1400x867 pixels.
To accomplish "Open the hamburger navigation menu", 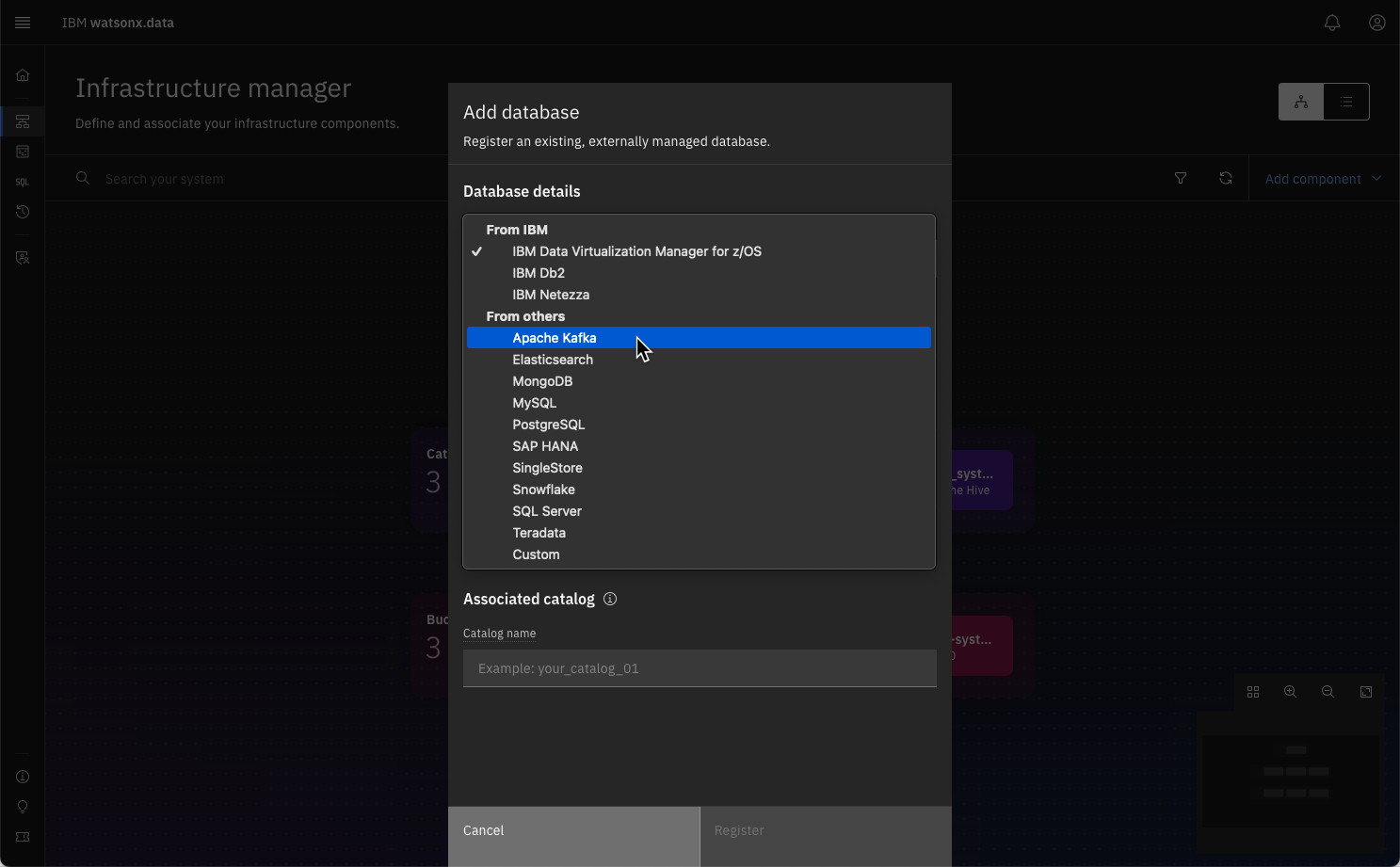I will click(23, 23).
